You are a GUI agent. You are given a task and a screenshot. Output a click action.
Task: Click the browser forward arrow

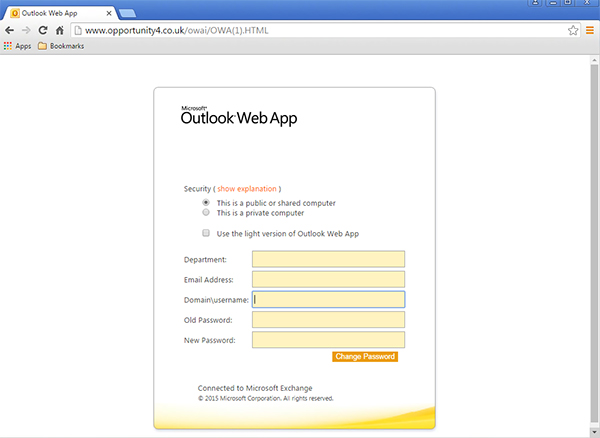26,30
